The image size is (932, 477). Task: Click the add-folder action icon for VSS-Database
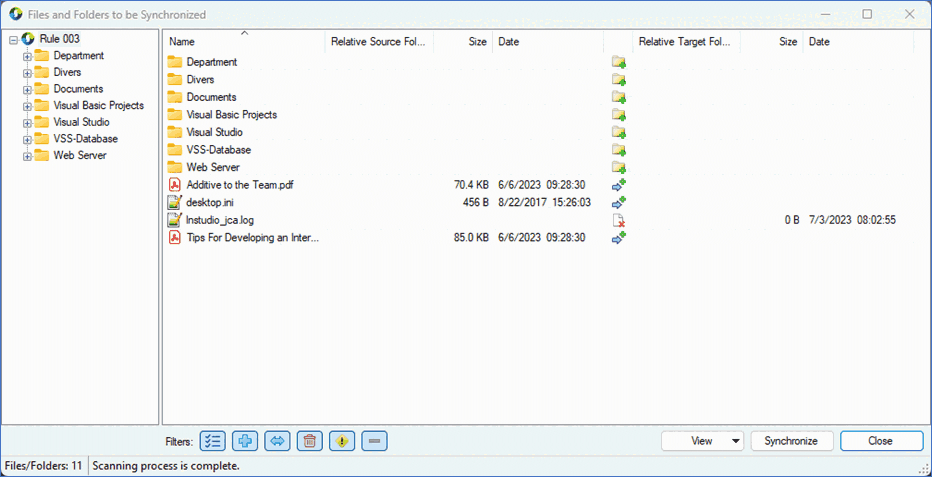(619, 150)
